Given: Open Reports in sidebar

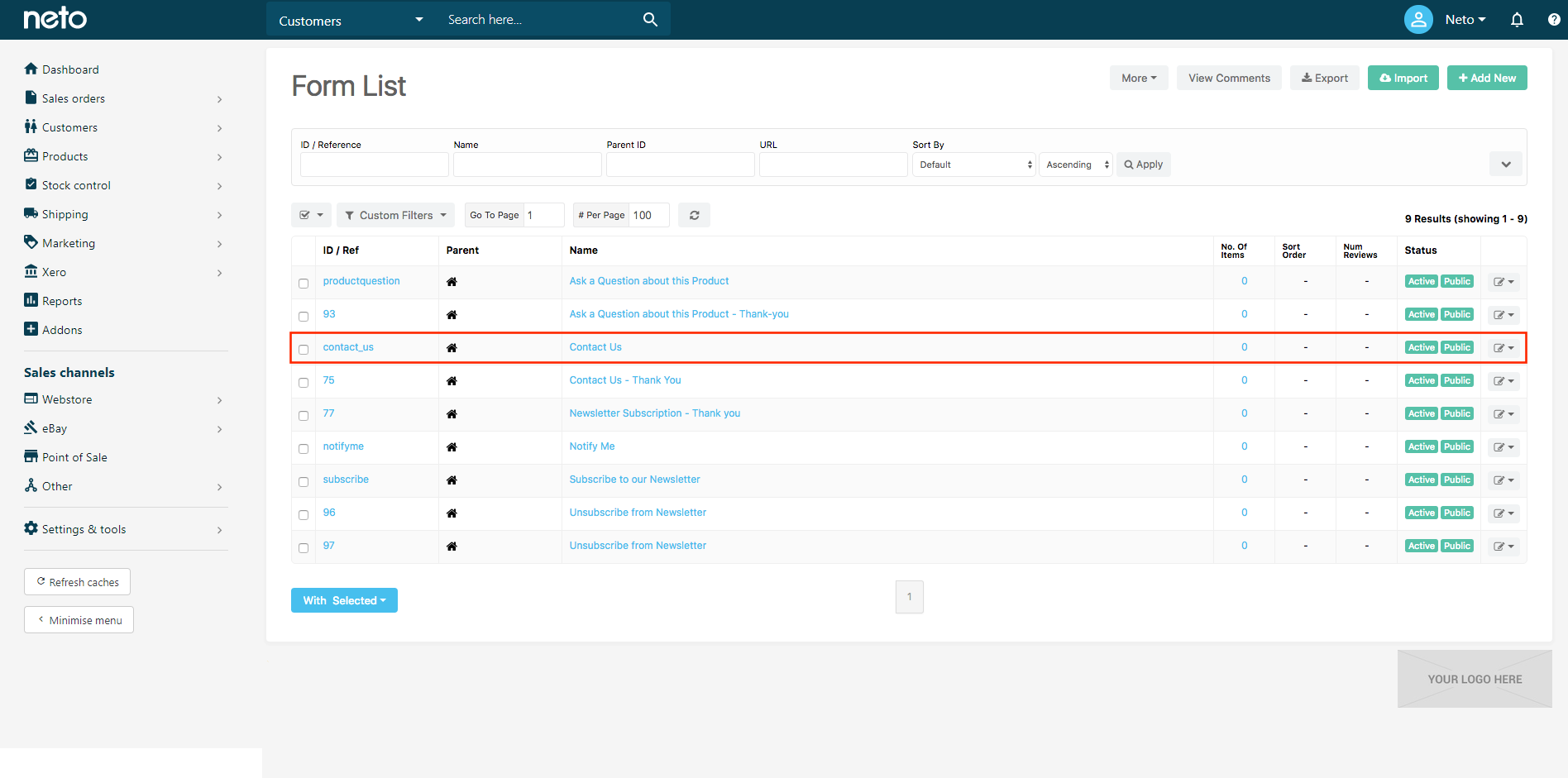Looking at the screenshot, I should 54,301.
